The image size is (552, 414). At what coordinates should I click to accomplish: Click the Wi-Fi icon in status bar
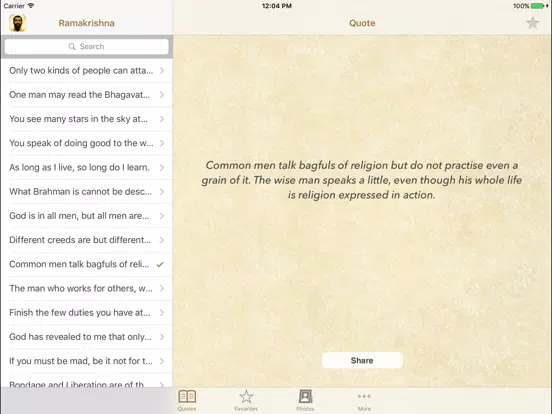pyautogui.click(x=31, y=6)
